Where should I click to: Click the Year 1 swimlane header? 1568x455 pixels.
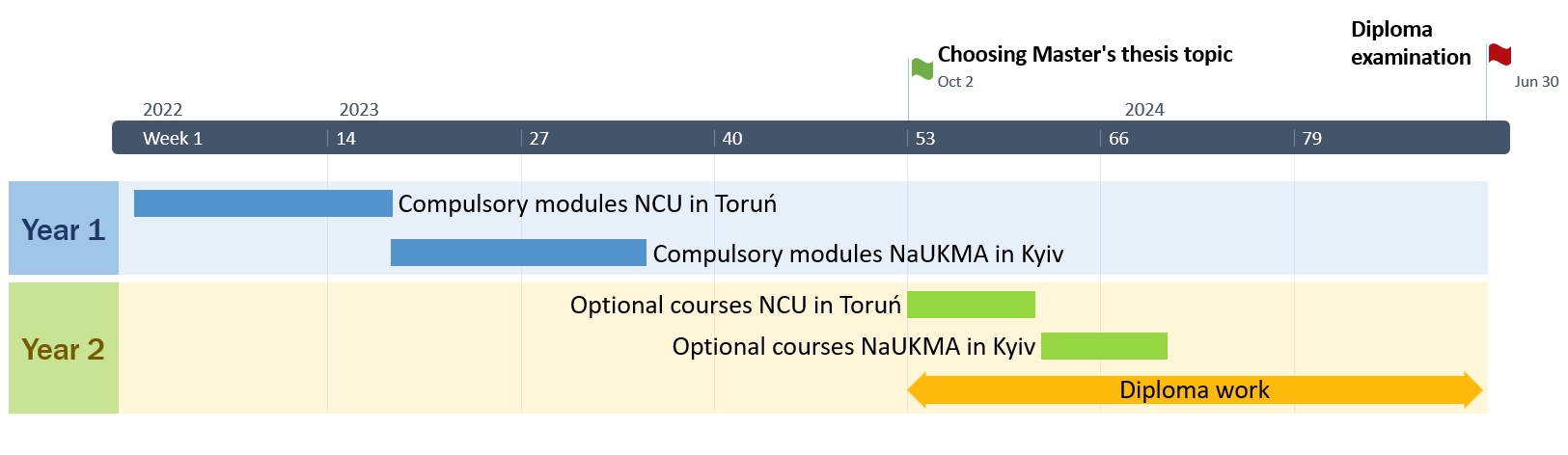tap(64, 228)
